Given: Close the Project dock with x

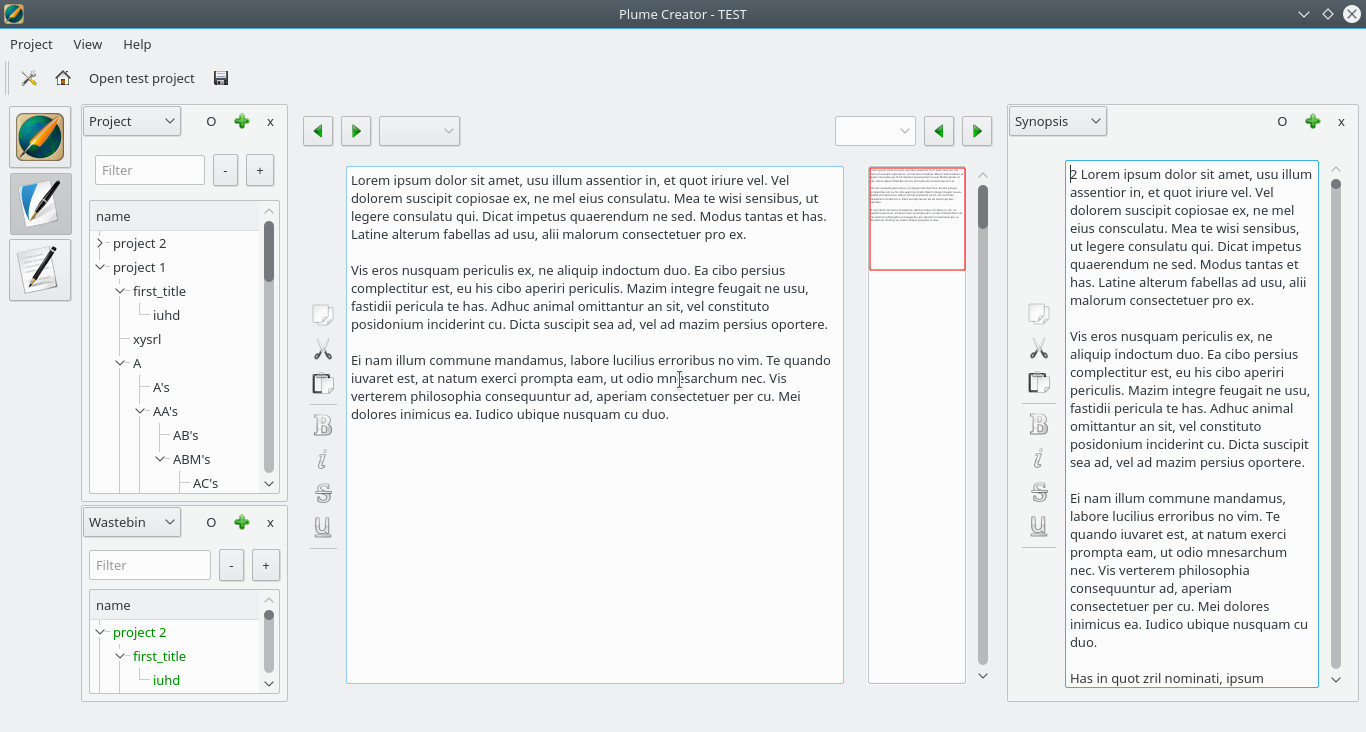Looking at the screenshot, I should (270, 121).
